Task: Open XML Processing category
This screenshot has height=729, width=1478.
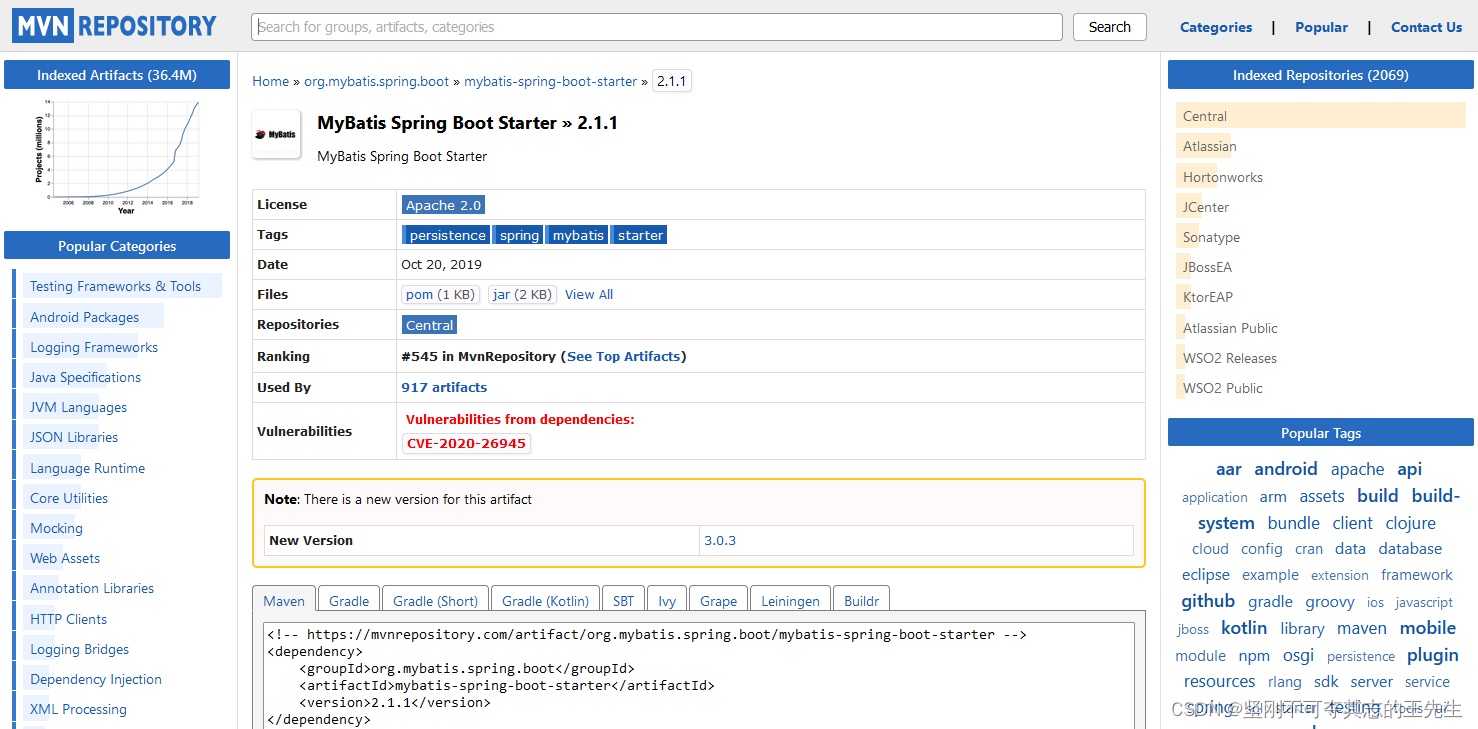Action: tap(78, 709)
